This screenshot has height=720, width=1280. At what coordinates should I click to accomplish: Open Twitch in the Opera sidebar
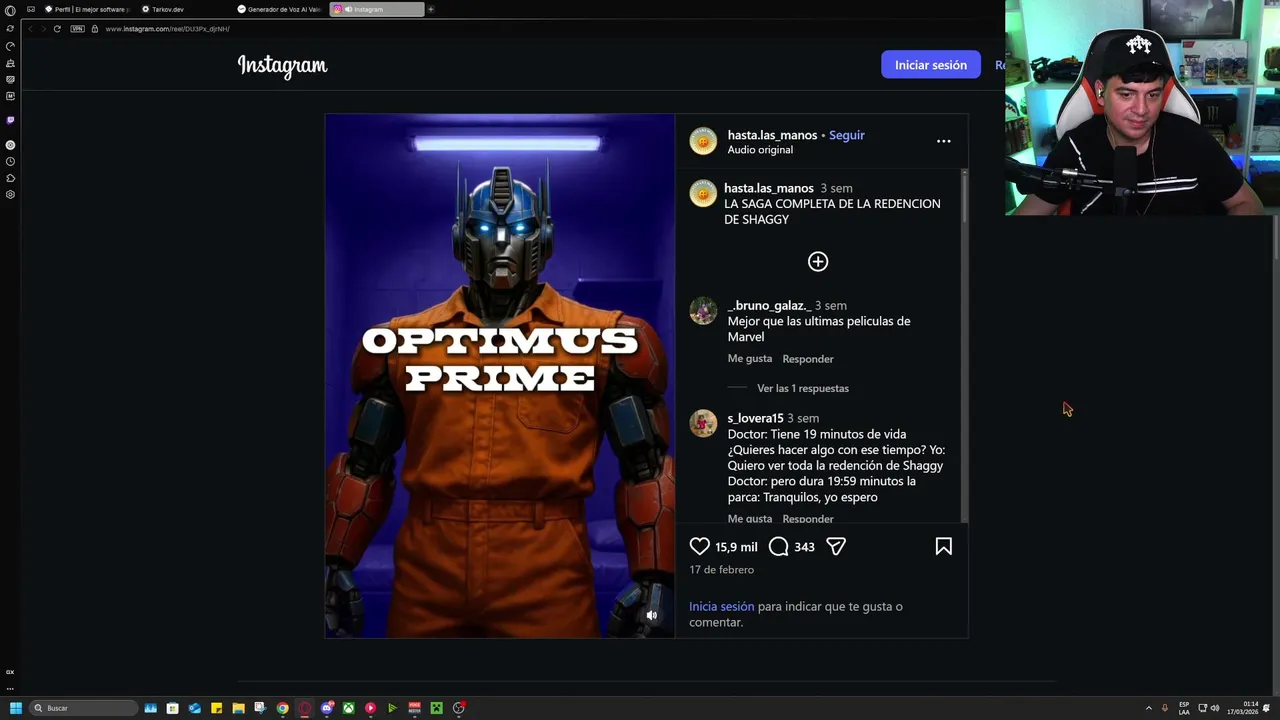pyautogui.click(x=10, y=120)
